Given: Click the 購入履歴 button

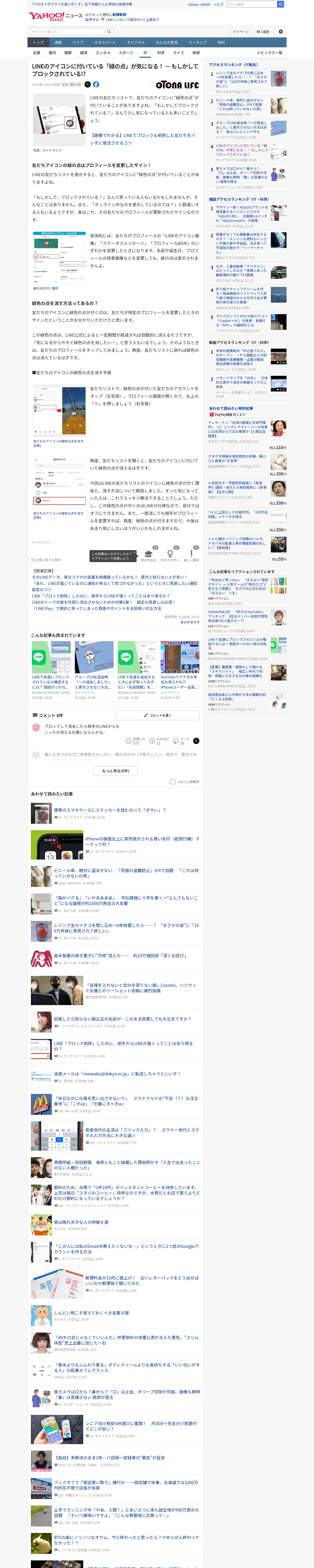Looking at the screenshot, I should (x=263, y=32).
